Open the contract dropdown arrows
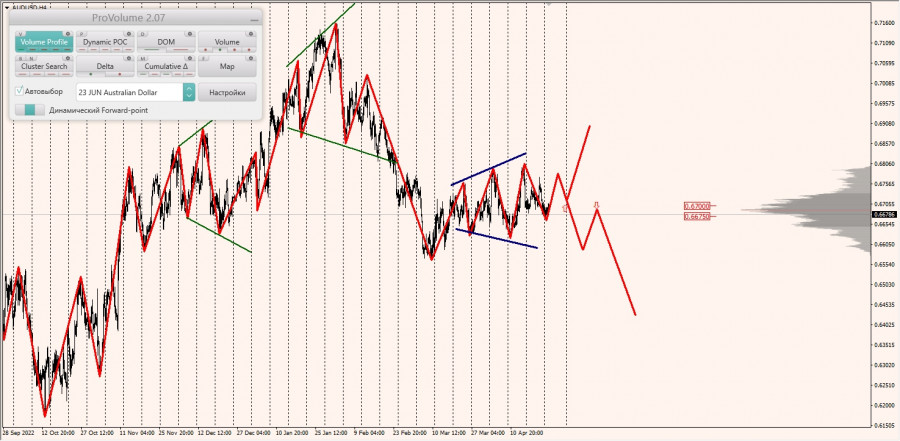The height and width of the screenshot is (441, 900). 189,92
